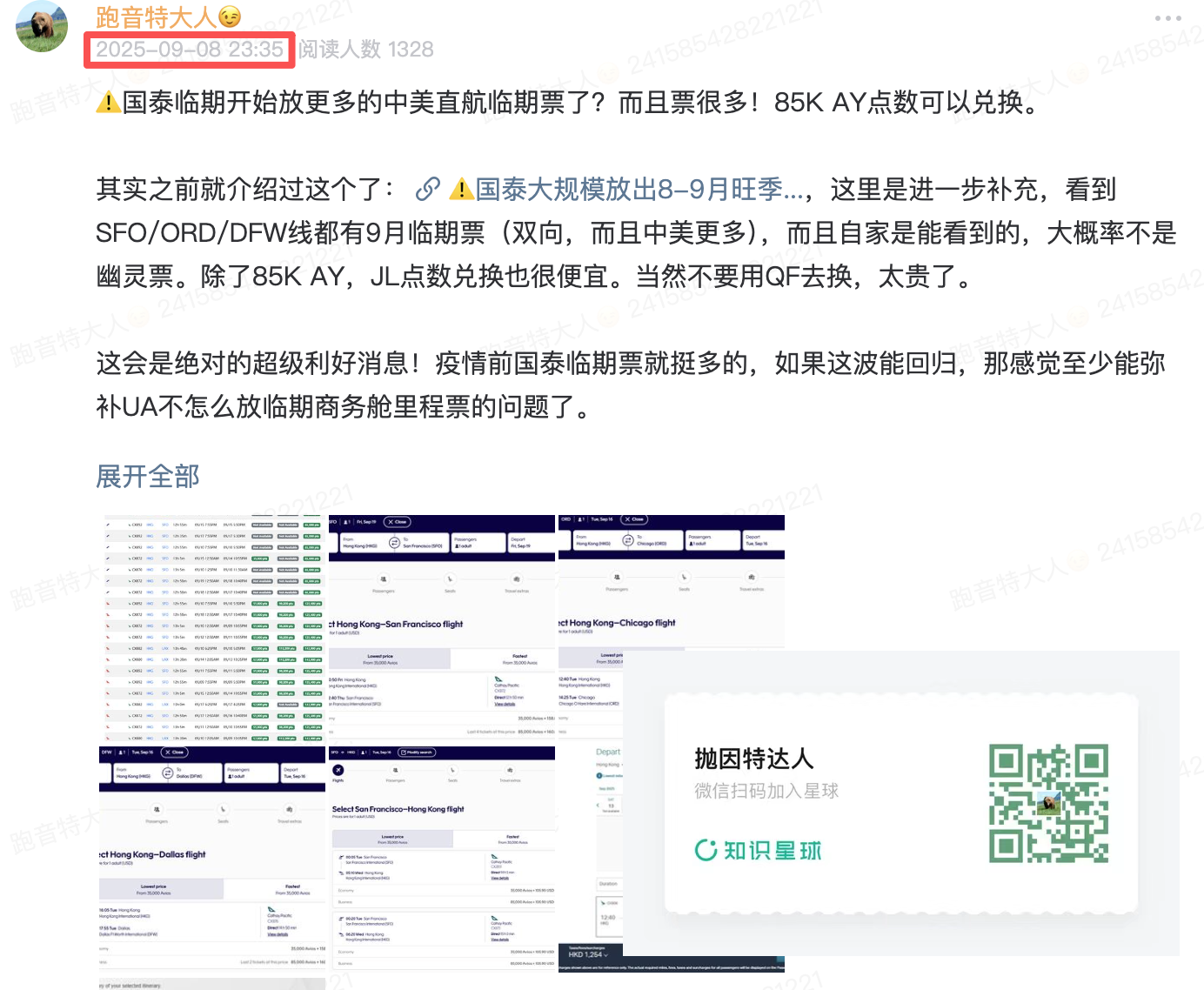Open the author name 跑音特大人
This screenshot has width=1204, height=990.
coord(156,17)
